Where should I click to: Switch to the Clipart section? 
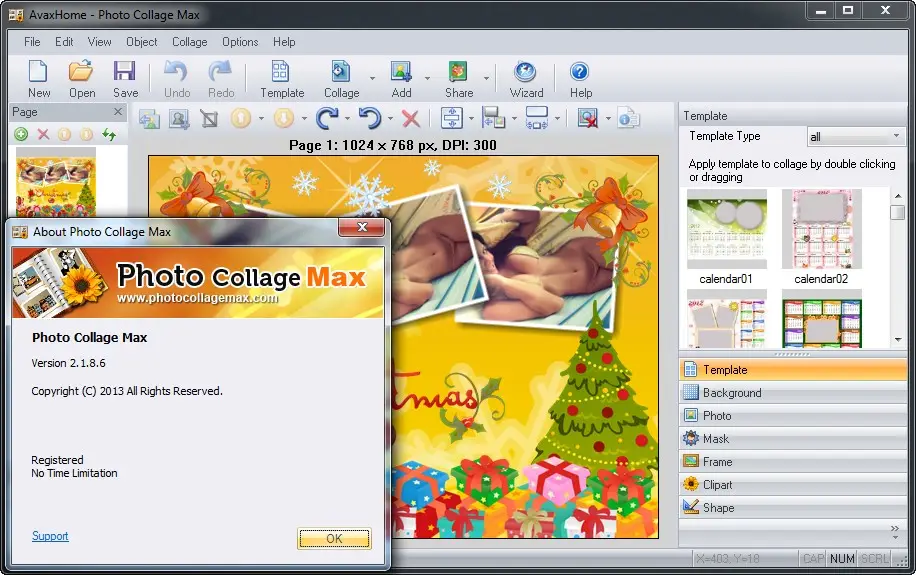[793, 484]
